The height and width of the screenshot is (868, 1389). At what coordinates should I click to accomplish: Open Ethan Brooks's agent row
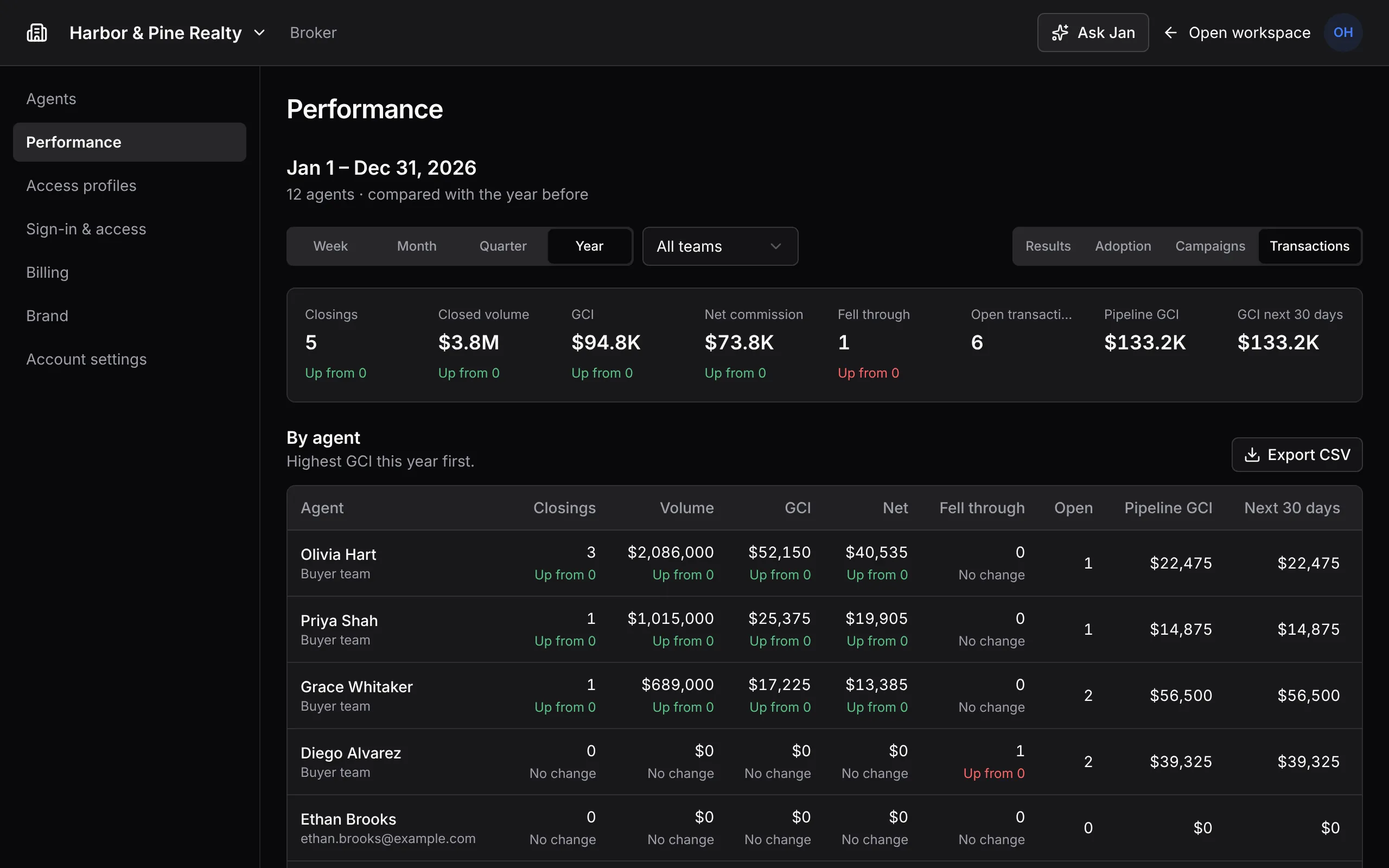824,828
